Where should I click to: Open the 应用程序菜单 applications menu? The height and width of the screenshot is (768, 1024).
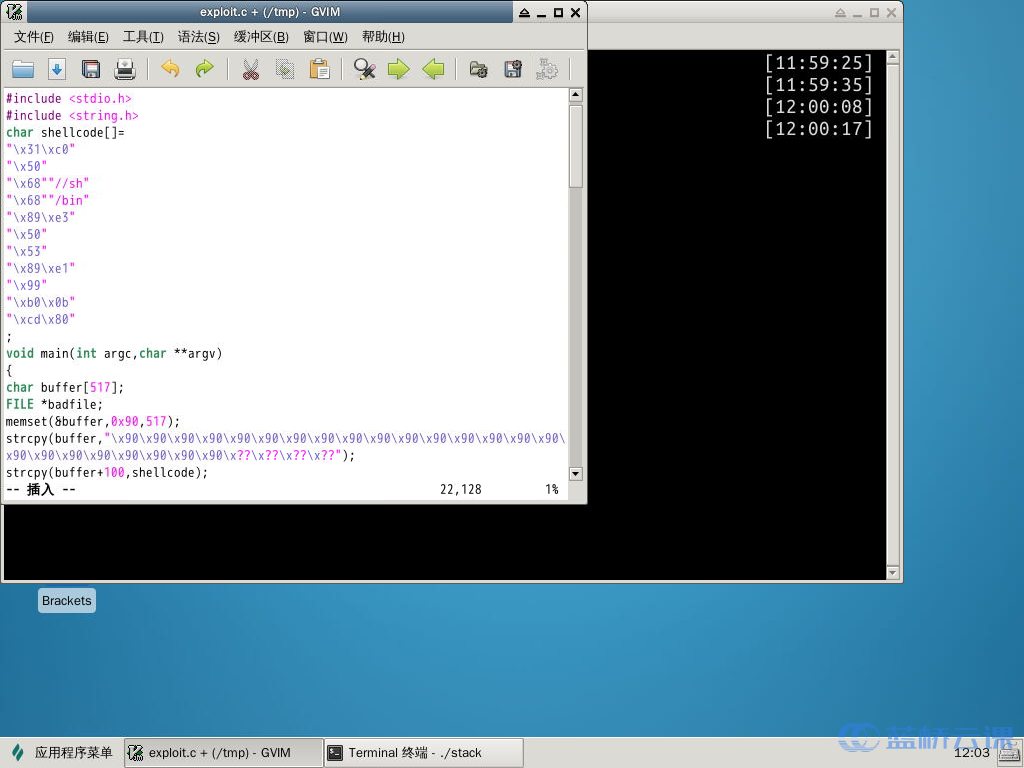click(x=62, y=752)
